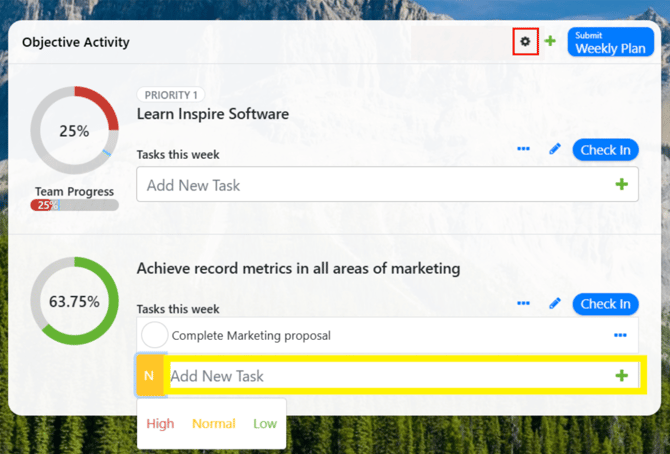Image resolution: width=670 pixels, height=454 pixels.
Task: Check In on Learn Inspire Software
Action: point(605,150)
